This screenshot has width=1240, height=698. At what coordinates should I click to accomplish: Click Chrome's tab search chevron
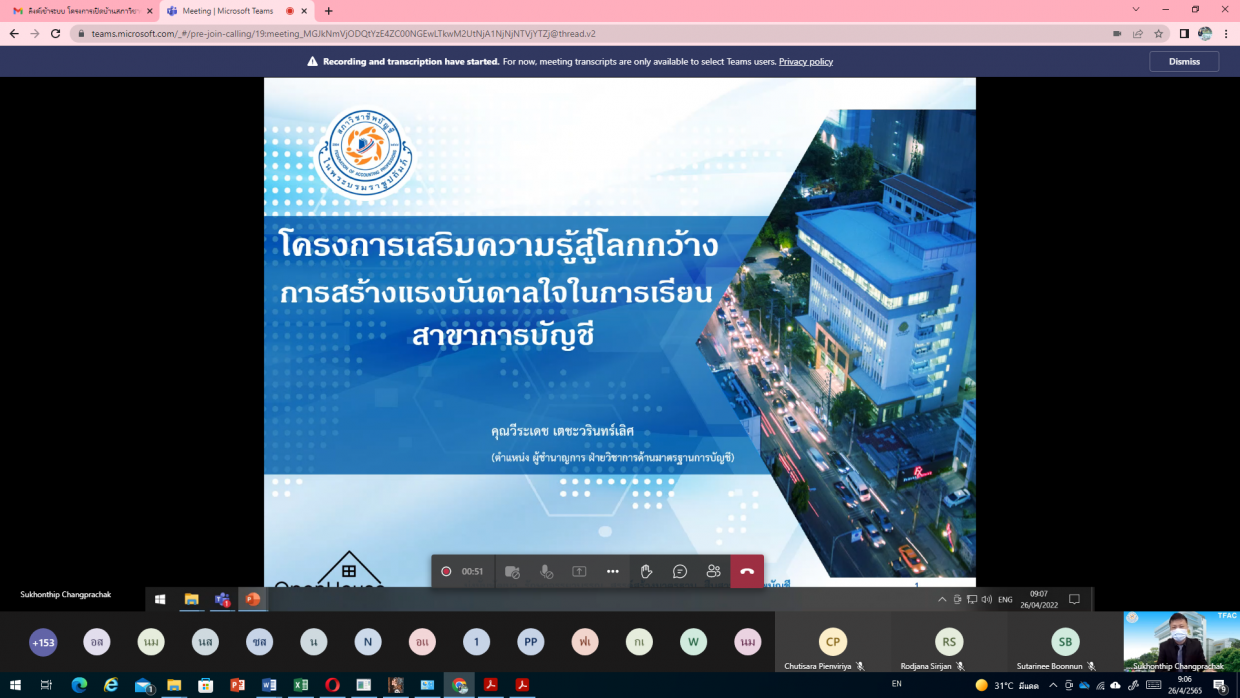click(1135, 10)
